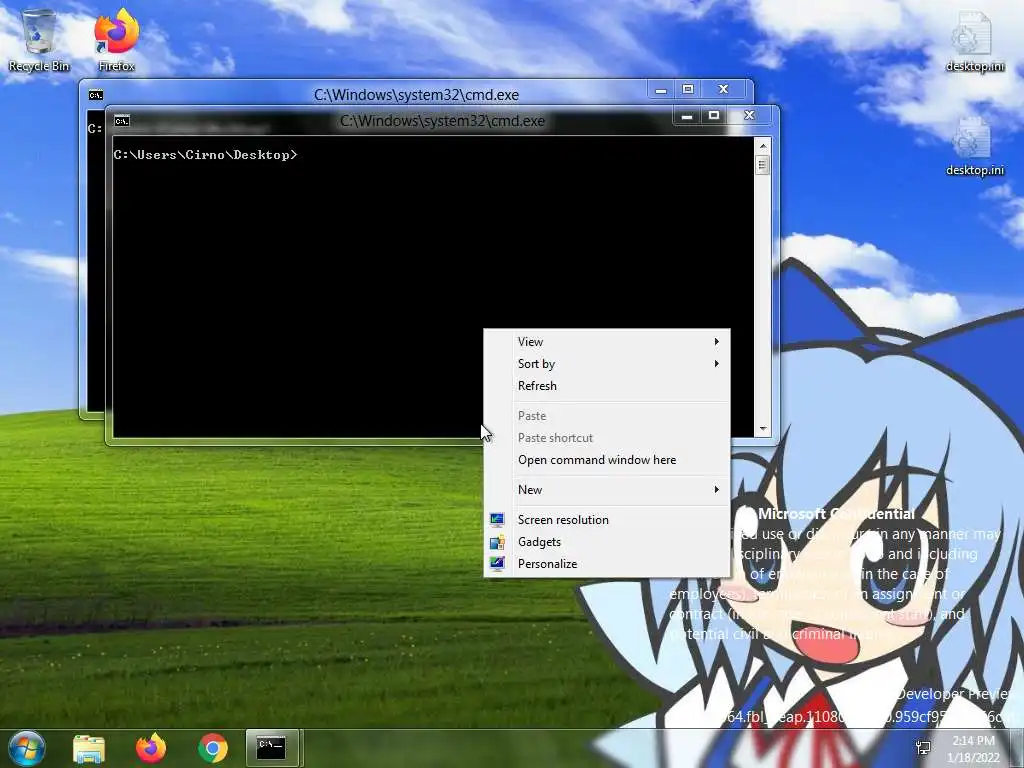Open Screen resolution settings
Viewport: 1024px width, 768px height.
[x=607, y=520]
